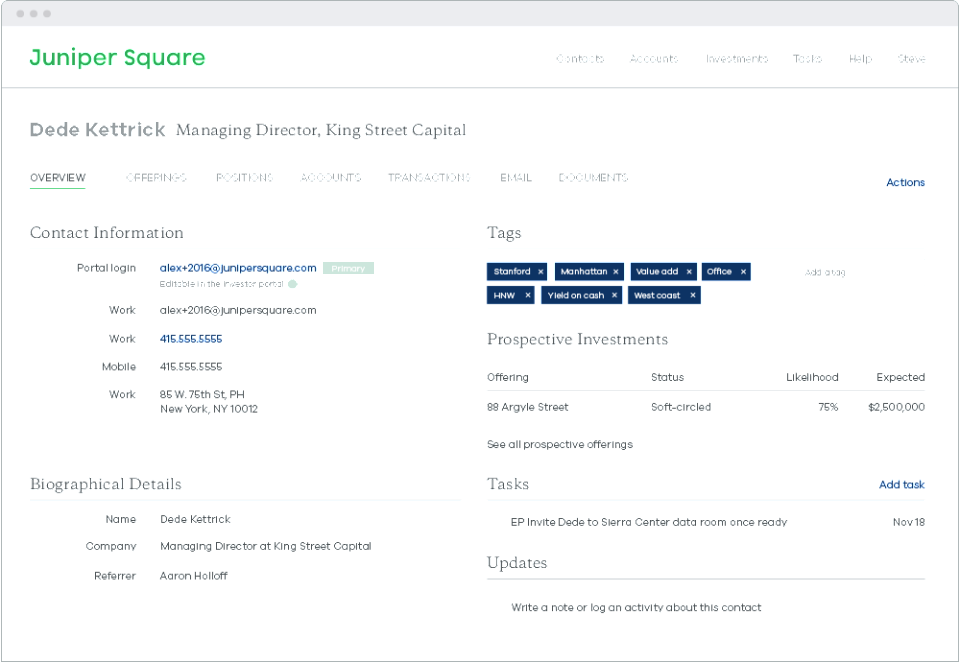
Task: Open the More menu in top navigation
Action: pos(911,59)
